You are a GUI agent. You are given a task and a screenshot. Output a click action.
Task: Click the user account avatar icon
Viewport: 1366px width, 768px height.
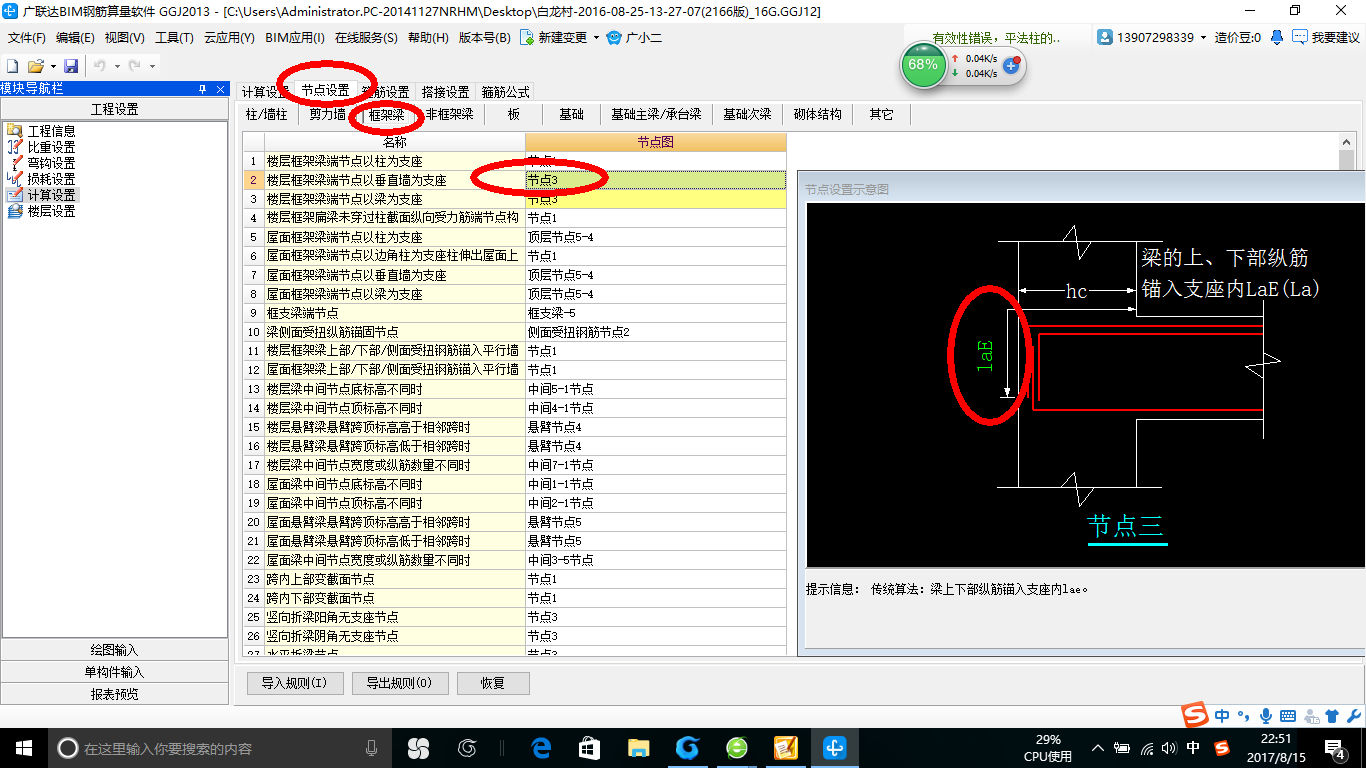1105,37
